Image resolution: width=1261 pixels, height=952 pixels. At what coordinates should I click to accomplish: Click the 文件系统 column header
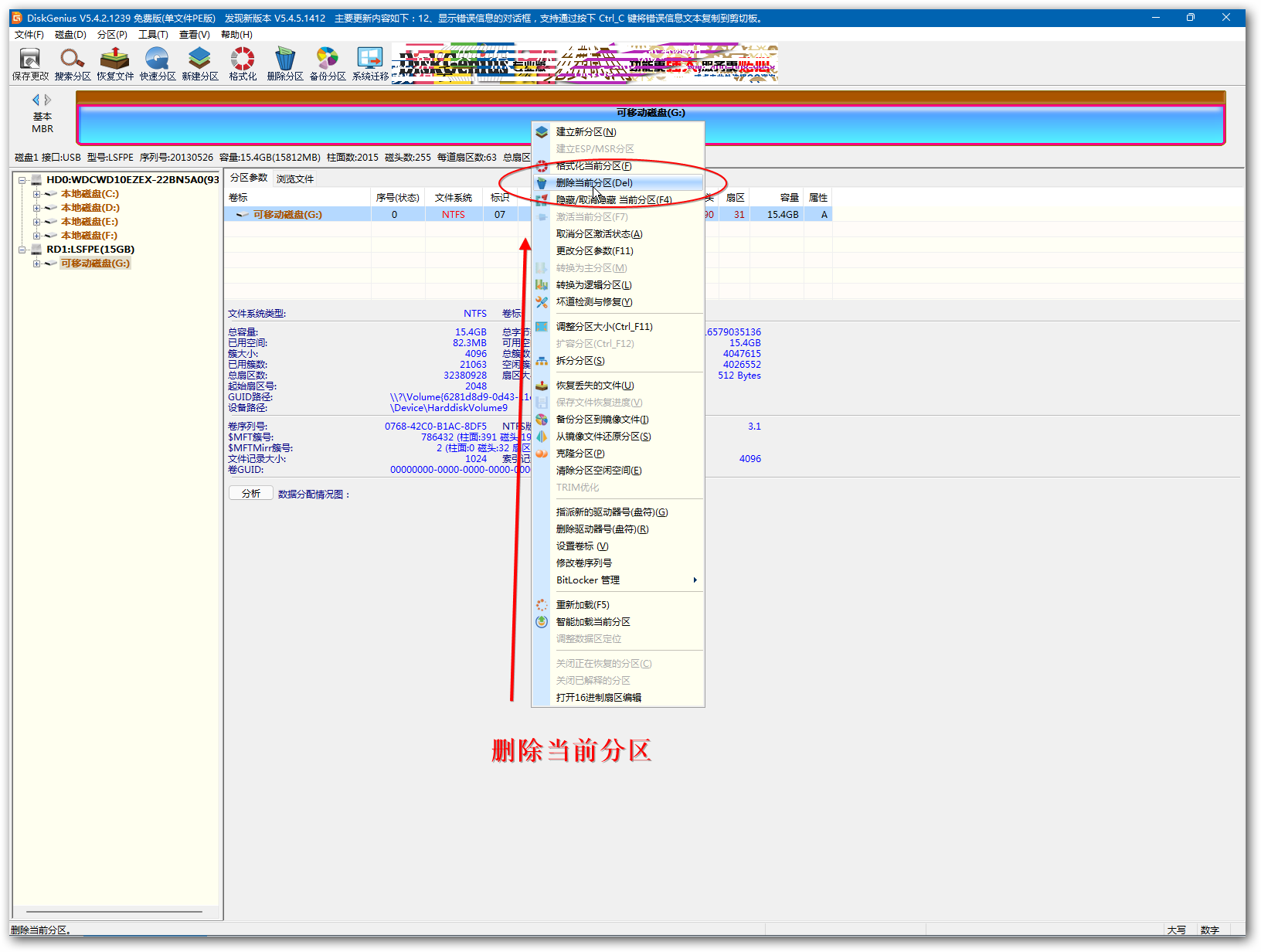click(x=454, y=198)
